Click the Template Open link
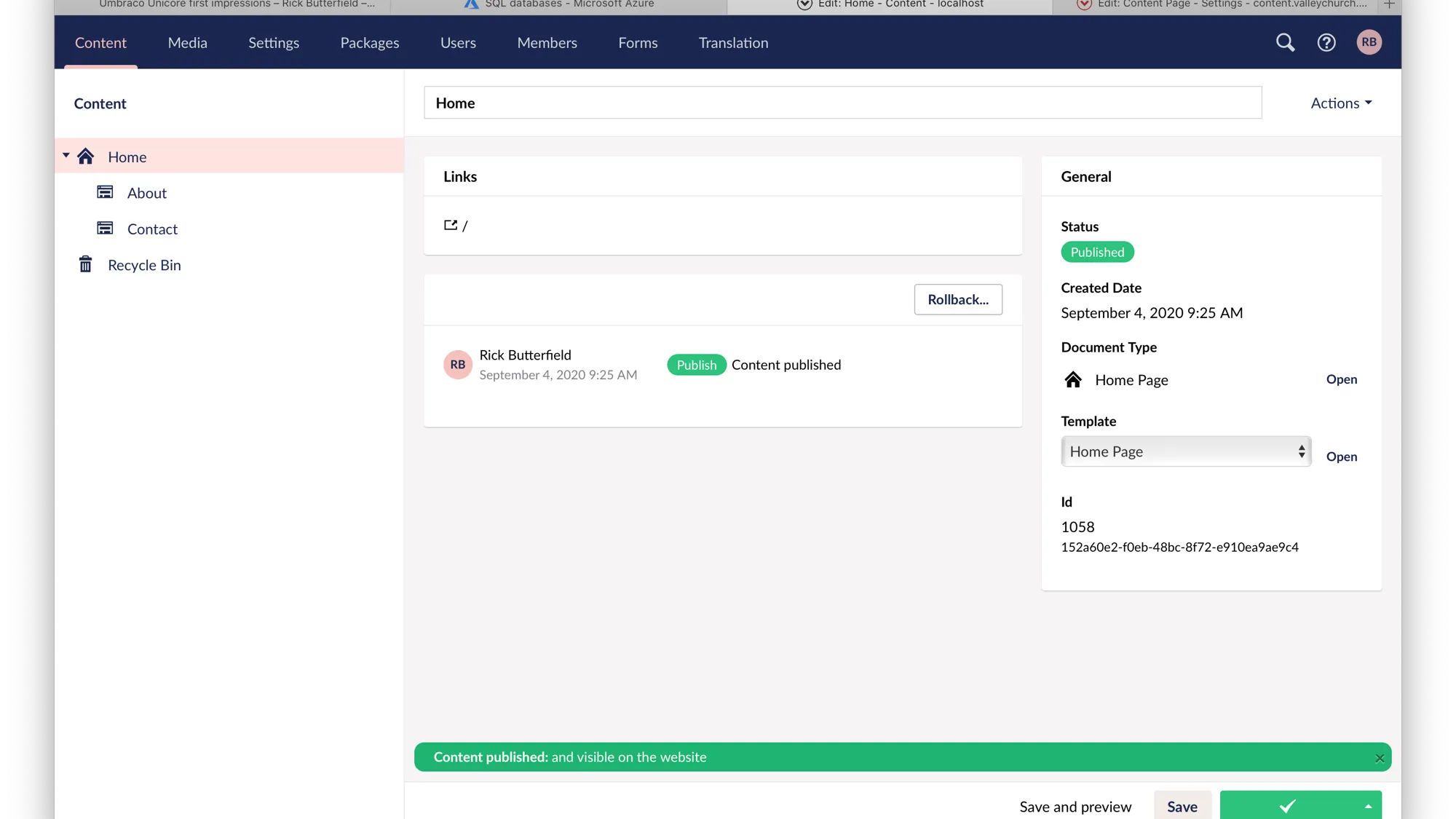This screenshot has width=1456, height=819. [x=1341, y=456]
